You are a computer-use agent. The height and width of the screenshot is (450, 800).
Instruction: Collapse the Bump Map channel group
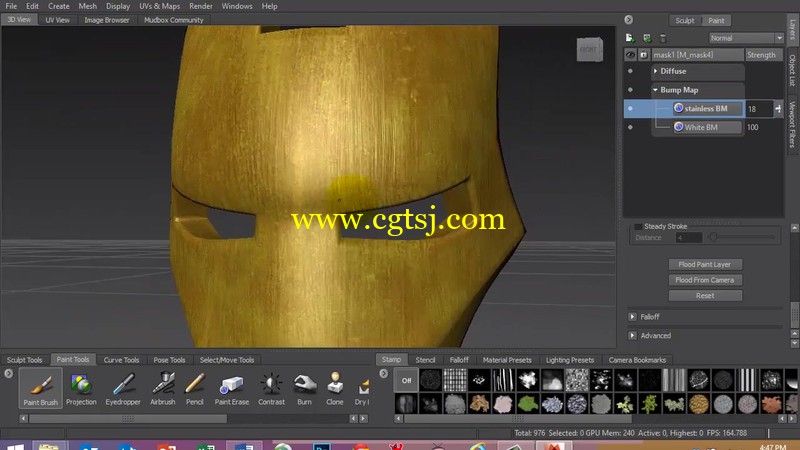656,90
